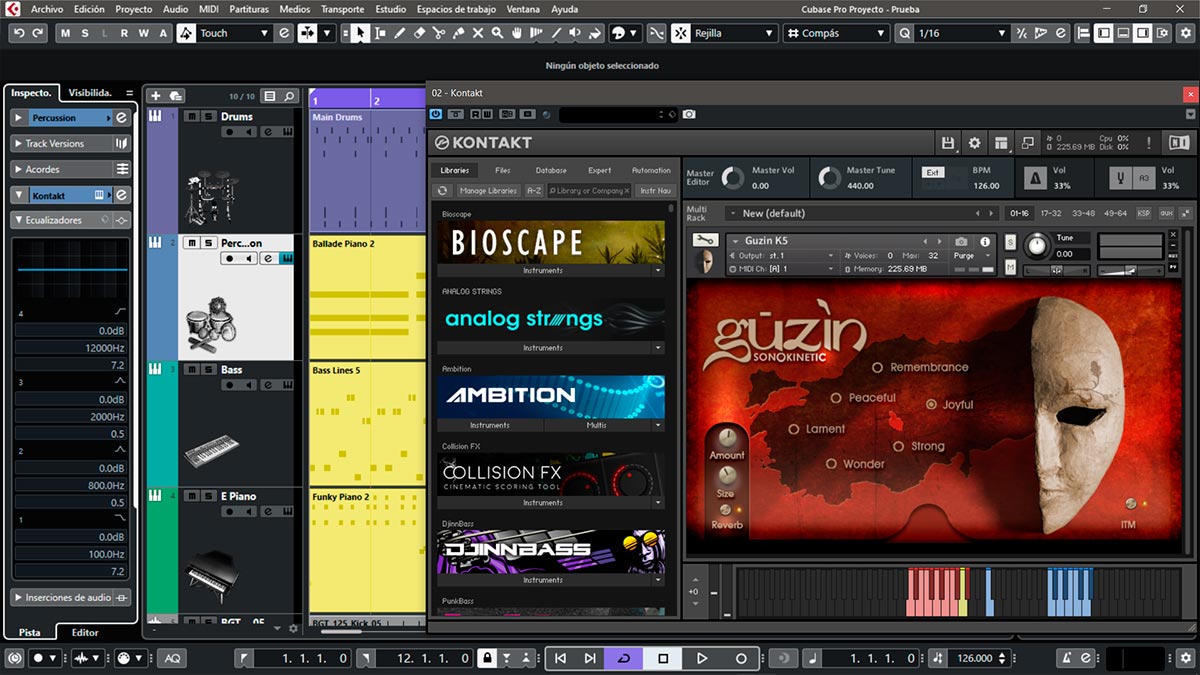Stop playback in transport bar

click(x=662, y=658)
